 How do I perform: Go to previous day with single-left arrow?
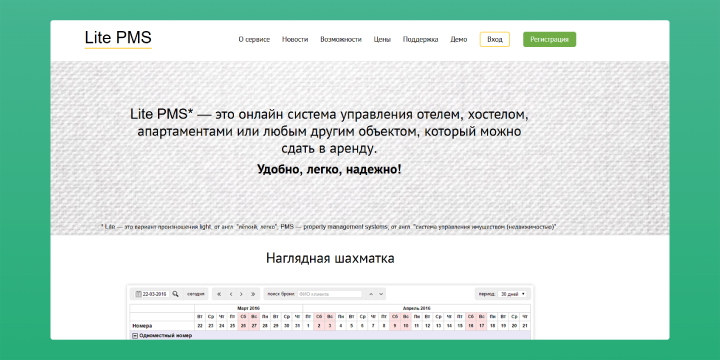(x=231, y=294)
